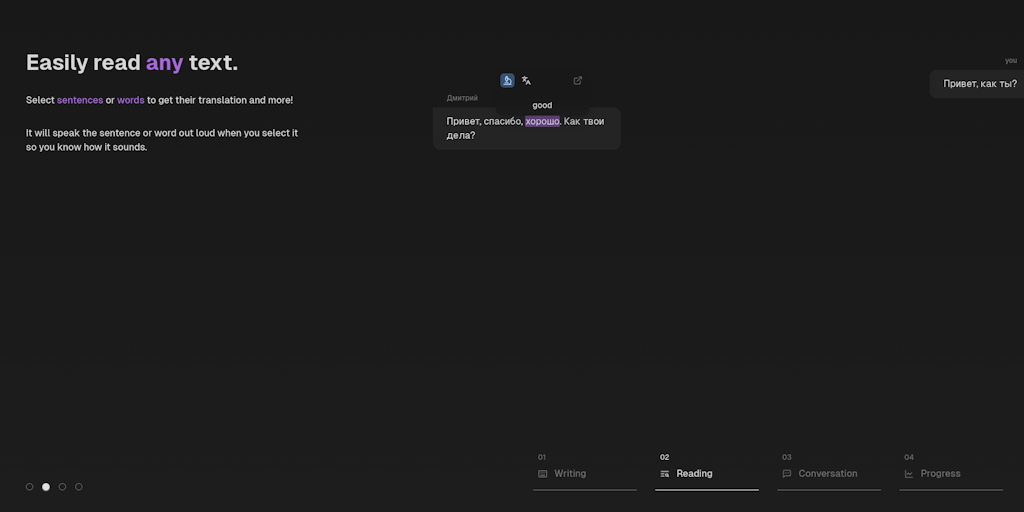This screenshot has width=1024, height=512.
Task: Open the external link icon in popup
Action: [577, 80]
